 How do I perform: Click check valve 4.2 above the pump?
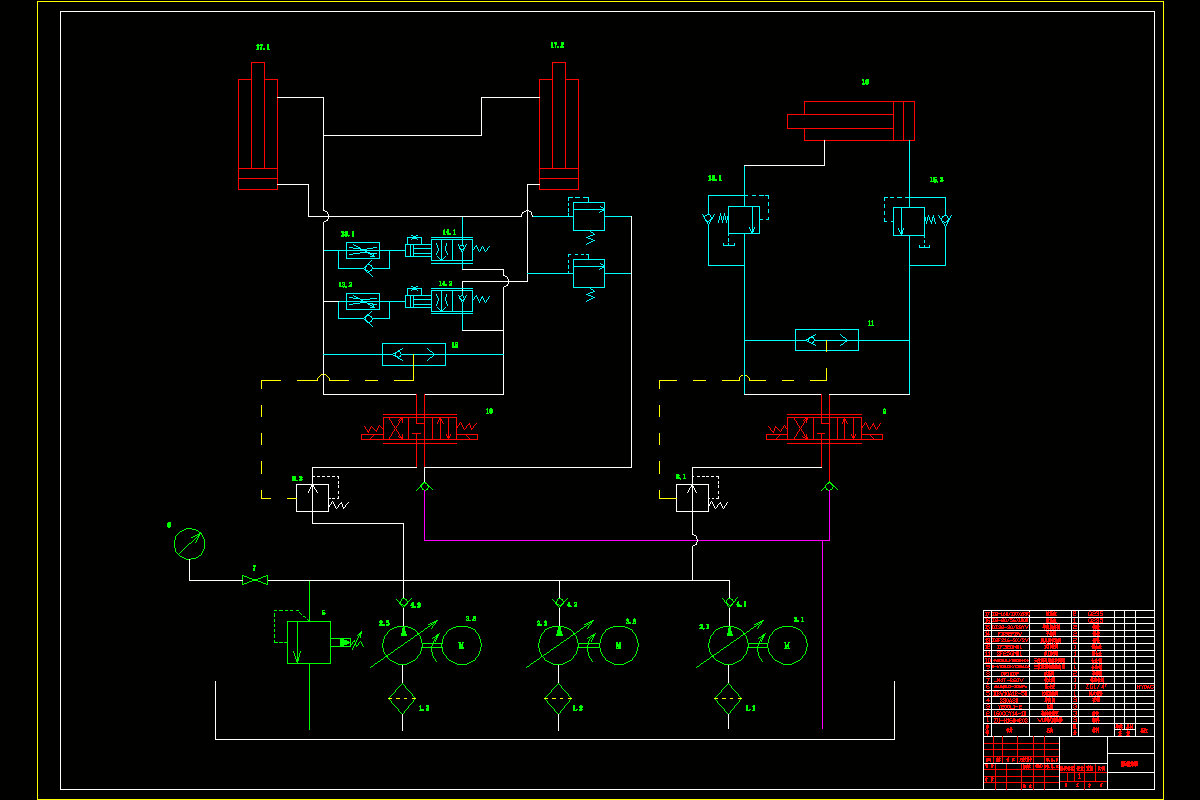point(559,602)
